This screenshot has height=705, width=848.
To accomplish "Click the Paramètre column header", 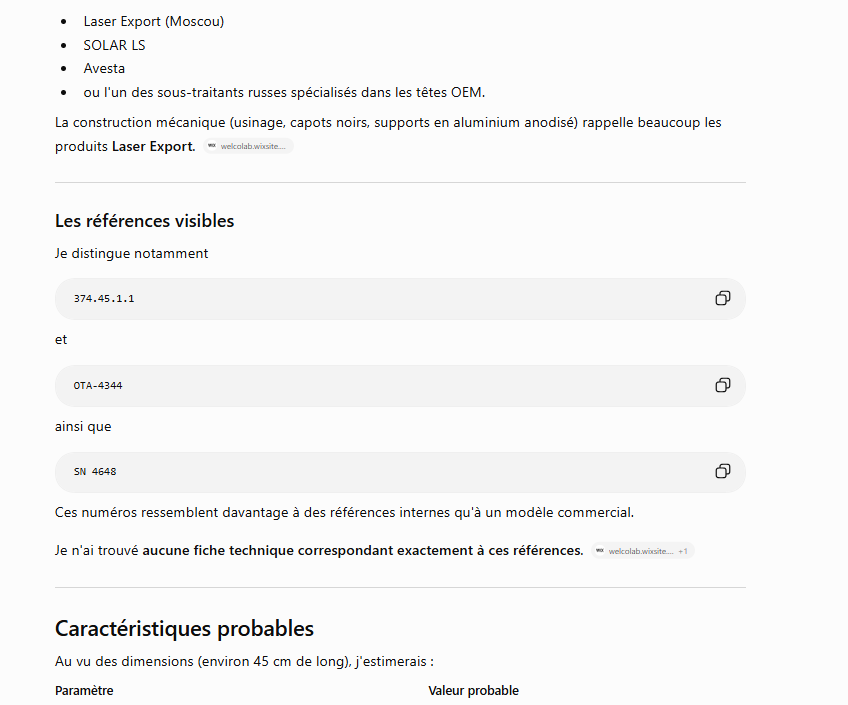I will tap(84, 690).
